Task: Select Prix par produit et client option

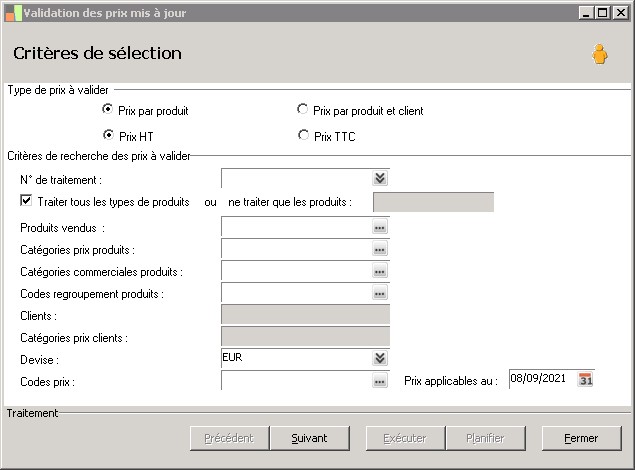Action: tap(303, 110)
